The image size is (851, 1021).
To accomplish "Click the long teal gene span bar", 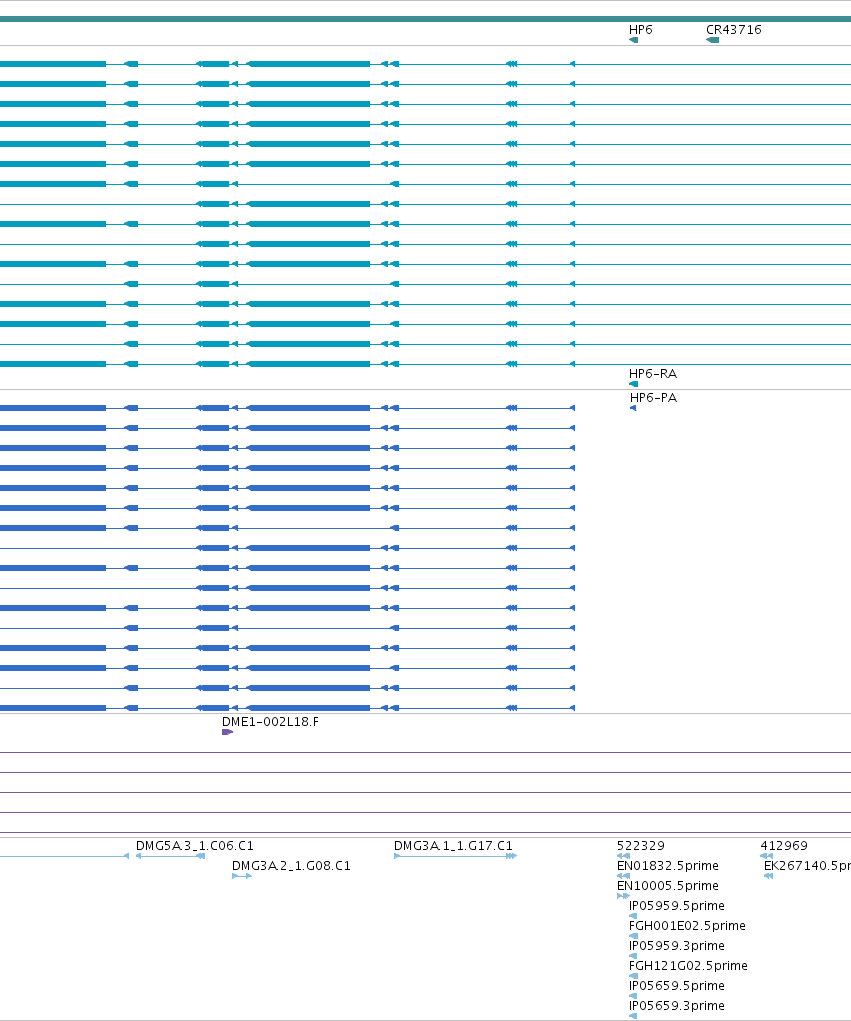I will [425, 19].
